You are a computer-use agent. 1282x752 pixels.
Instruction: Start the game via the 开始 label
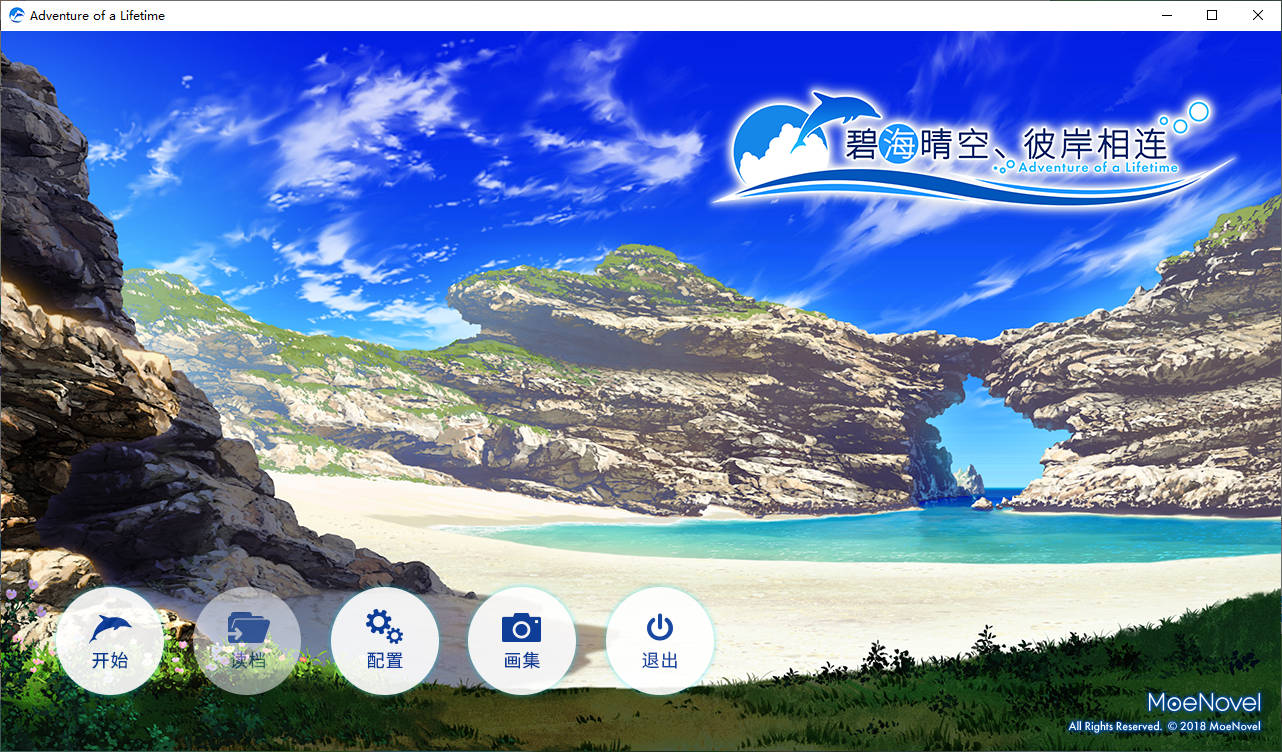(110, 660)
